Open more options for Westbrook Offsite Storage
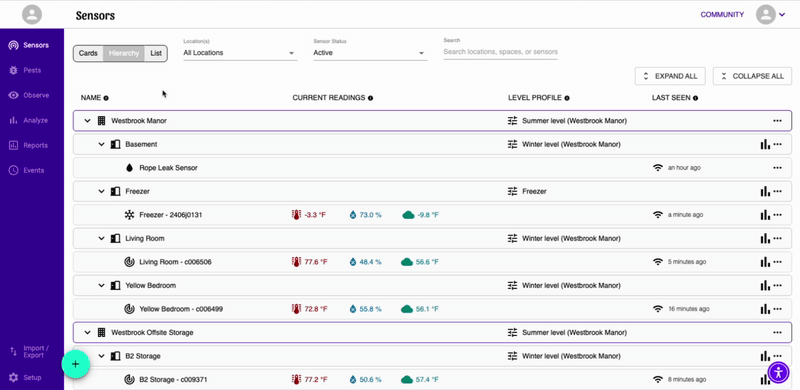Image resolution: width=800 pixels, height=390 pixels. pos(777,332)
